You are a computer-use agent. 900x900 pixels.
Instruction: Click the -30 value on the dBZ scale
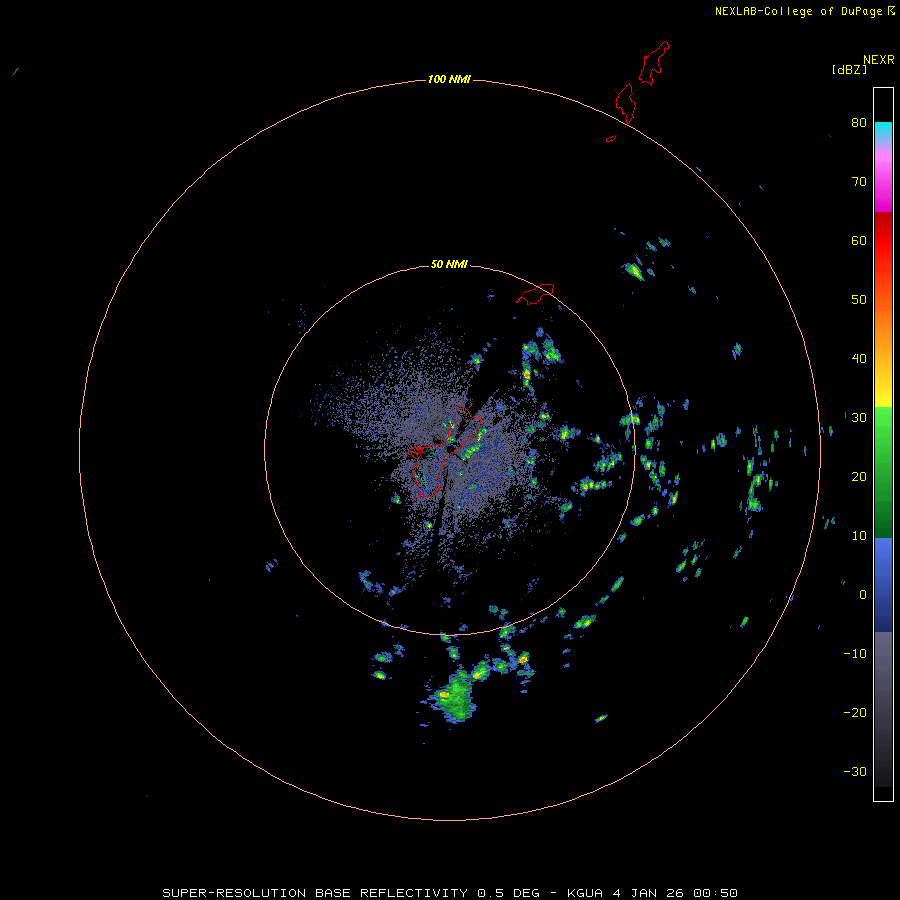pos(855,772)
